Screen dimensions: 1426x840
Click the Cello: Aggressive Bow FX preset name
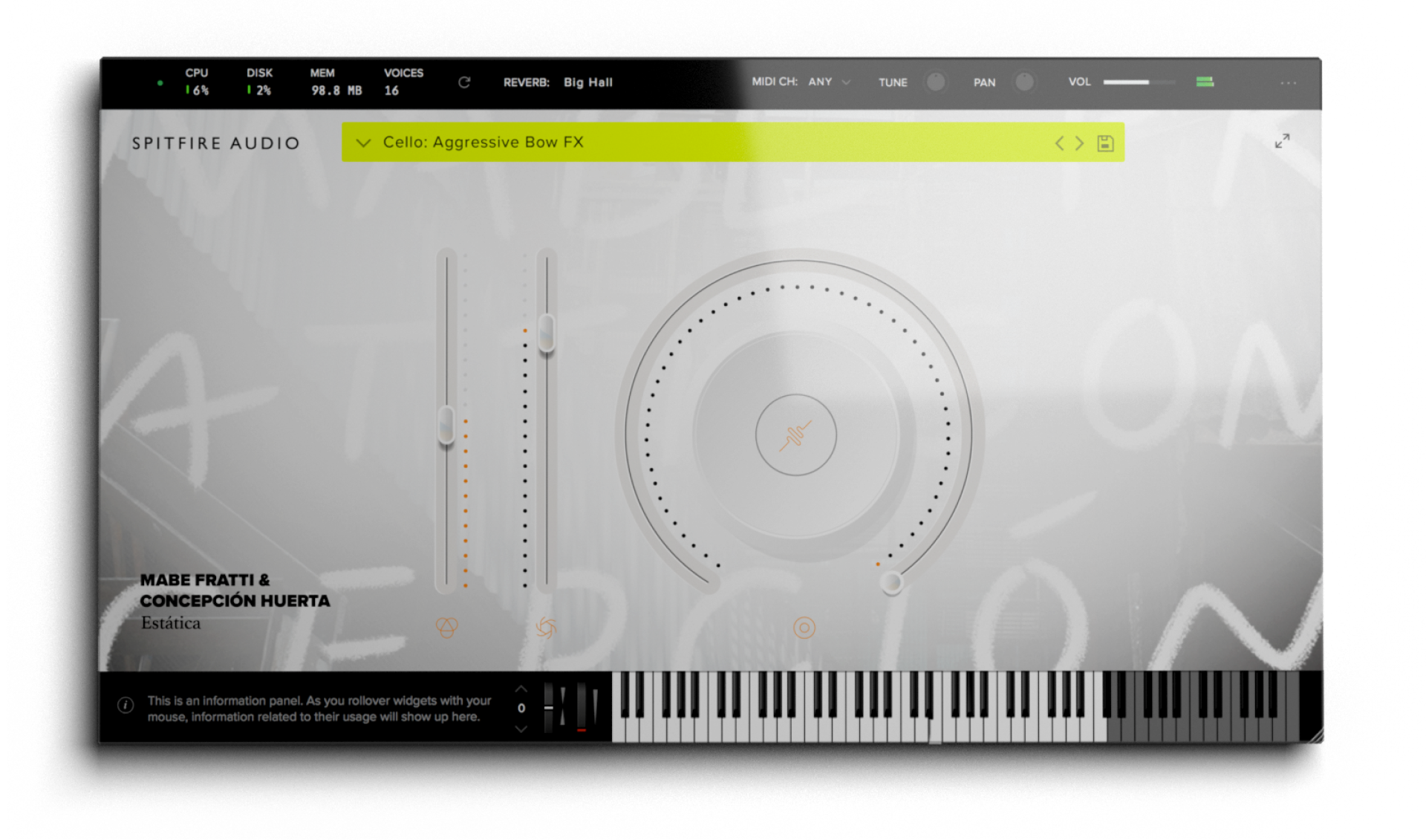click(x=483, y=142)
